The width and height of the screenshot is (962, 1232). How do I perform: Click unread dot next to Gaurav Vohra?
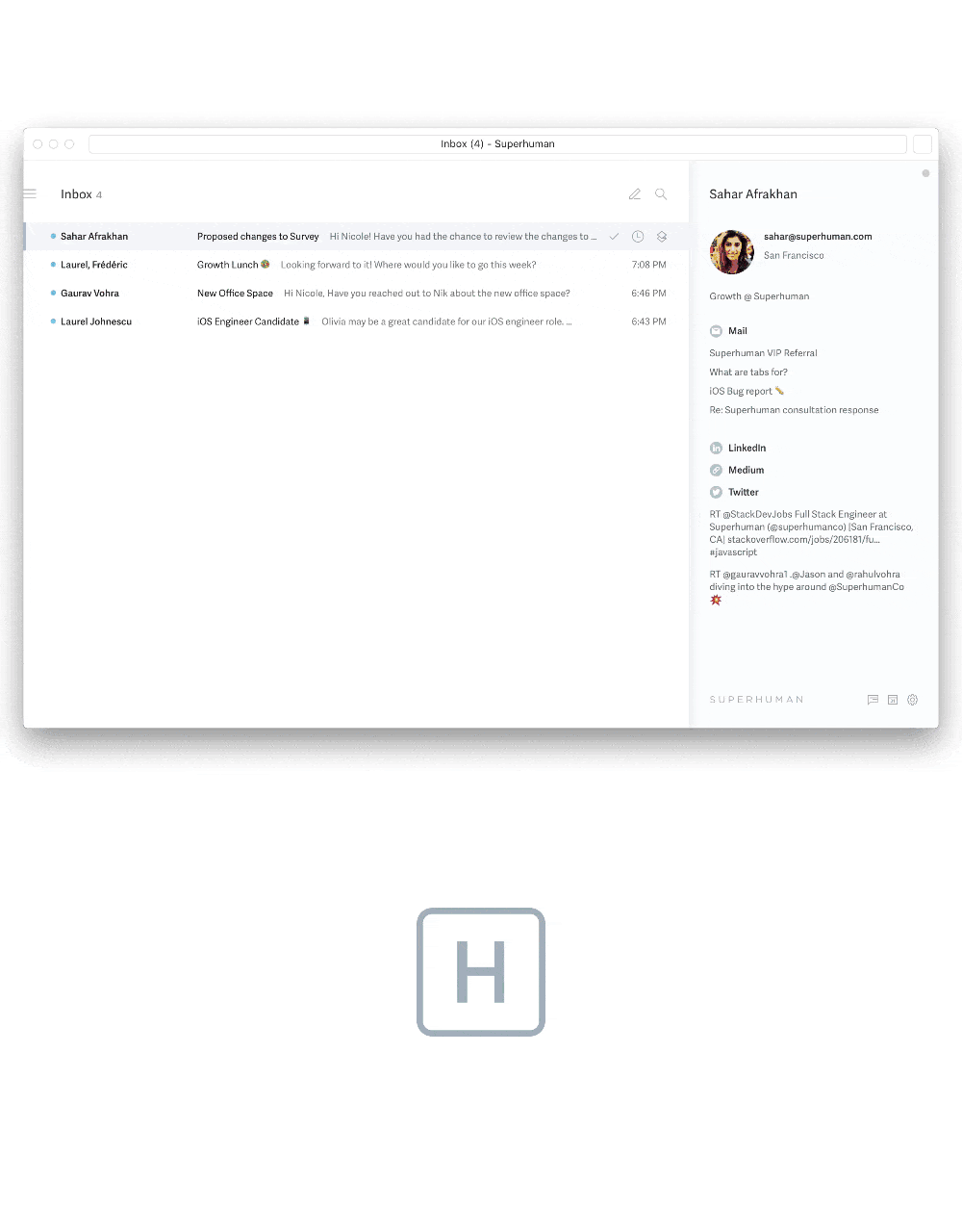53,294
